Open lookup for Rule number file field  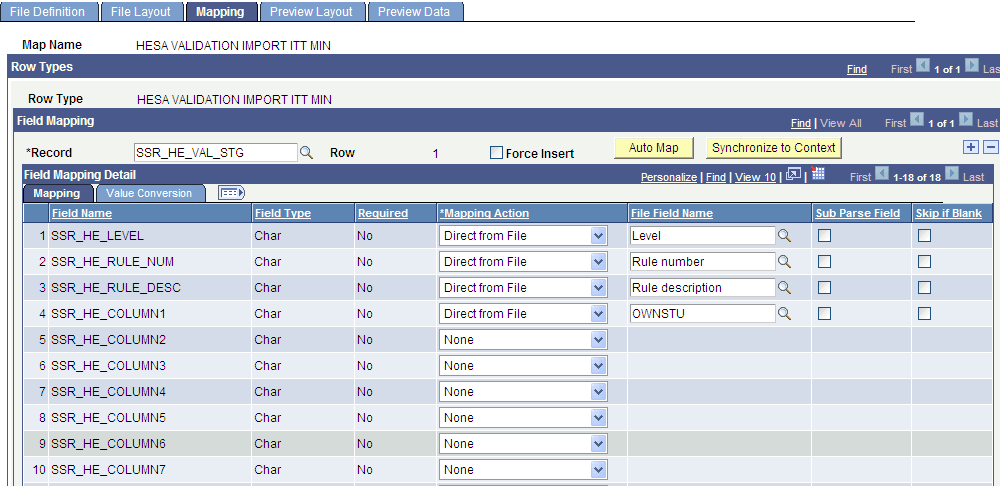pos(784,262)
